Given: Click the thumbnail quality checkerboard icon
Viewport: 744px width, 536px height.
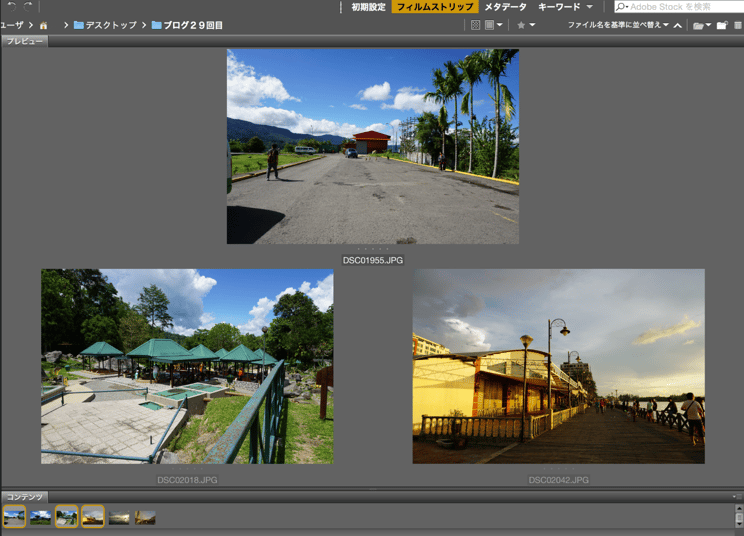Looking at the screenshot, I should tap(476, 25).
